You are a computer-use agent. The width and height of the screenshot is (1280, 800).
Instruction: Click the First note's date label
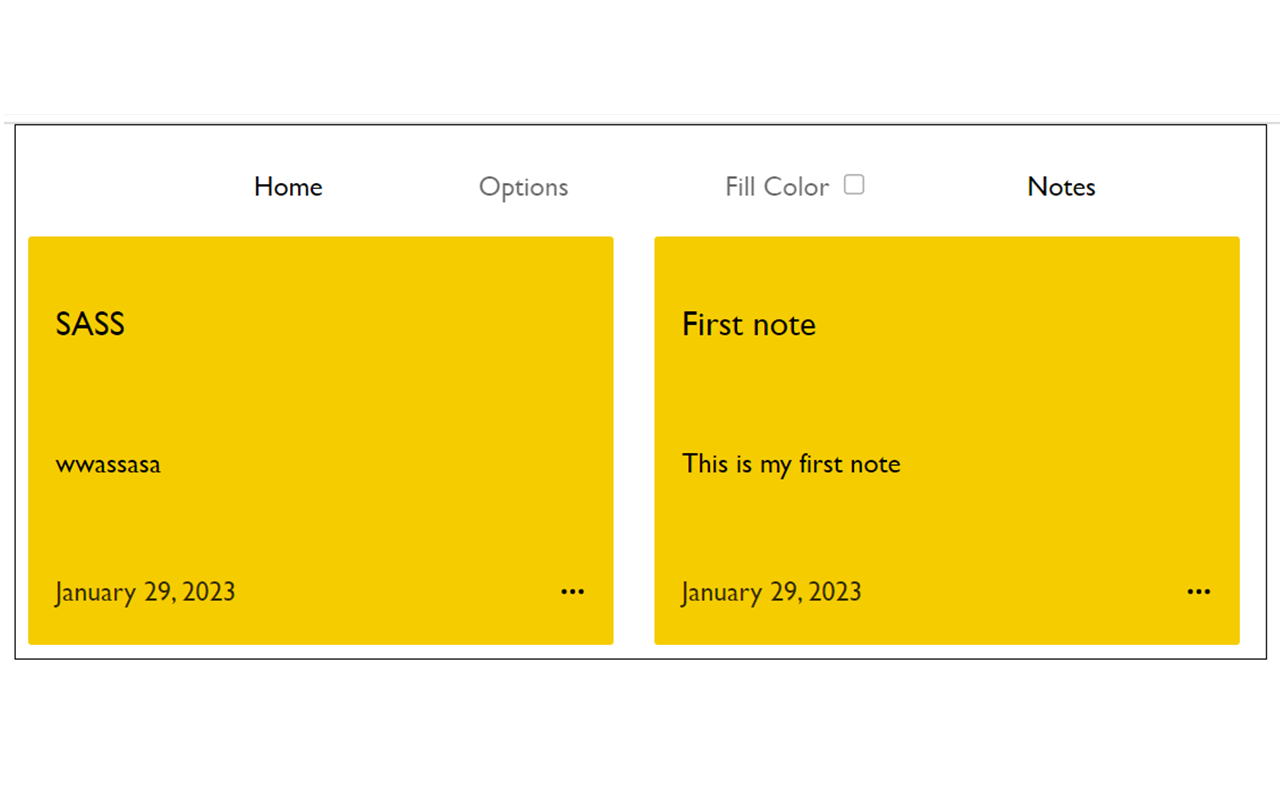point(771,592)
